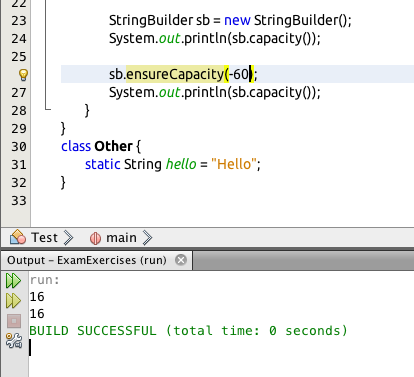Click line number 33 in gutter

(19, 201)
